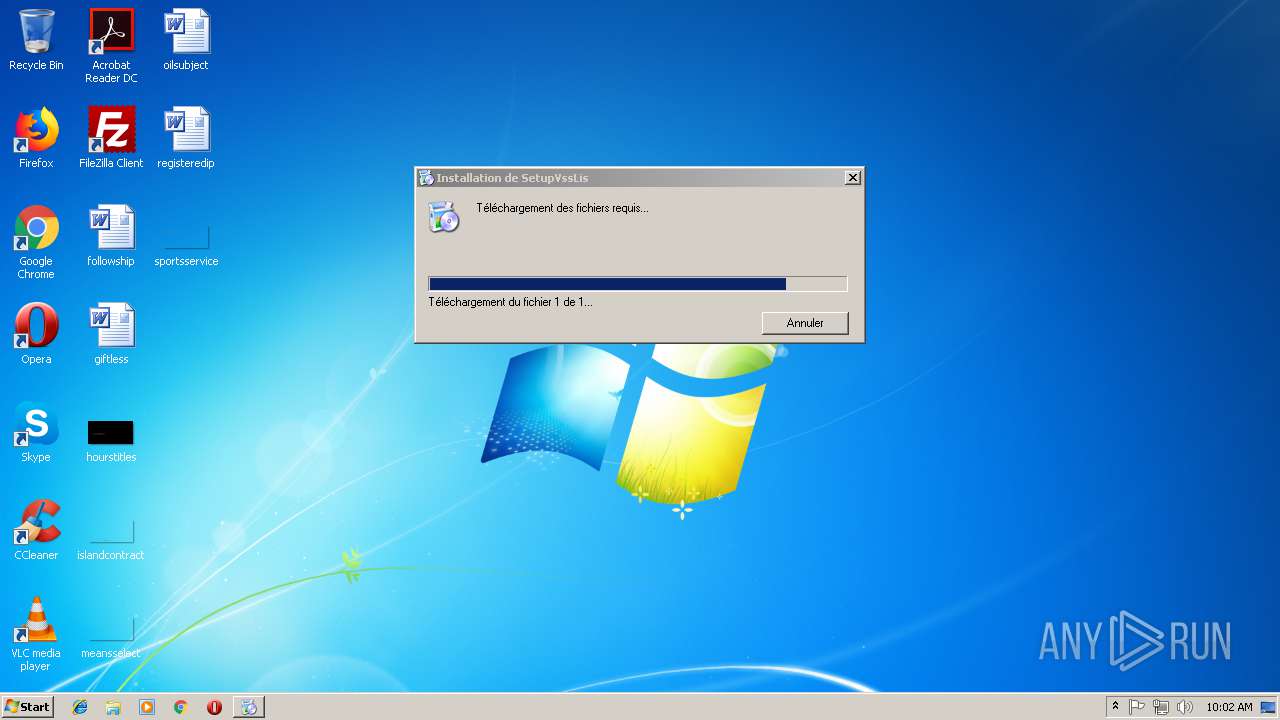The height and width of the screenshot is (720, 1280).
Task: Click 'Téléchargement des fichiers requis...' text
Action: click(562, 208)
